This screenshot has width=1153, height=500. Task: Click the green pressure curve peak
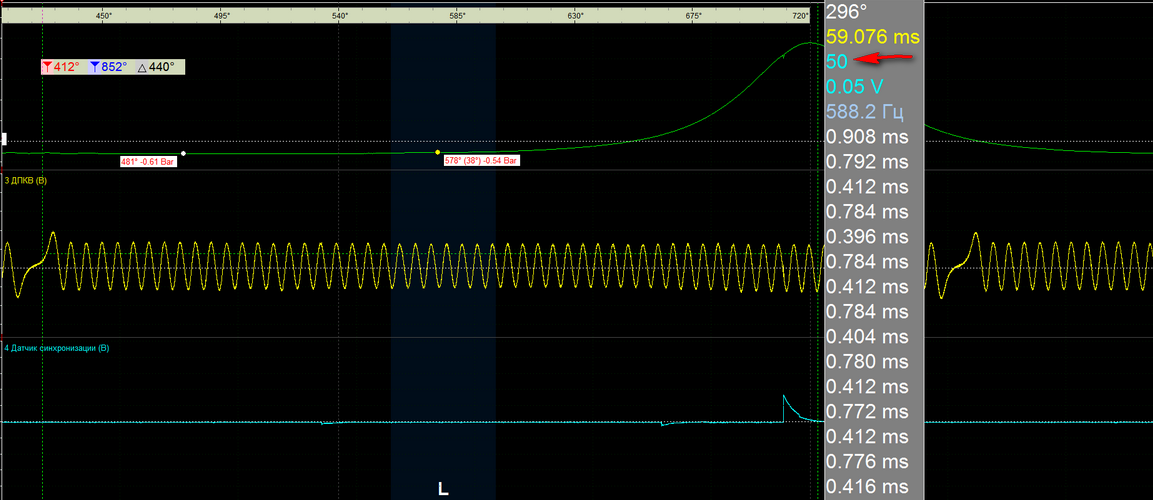809,43
